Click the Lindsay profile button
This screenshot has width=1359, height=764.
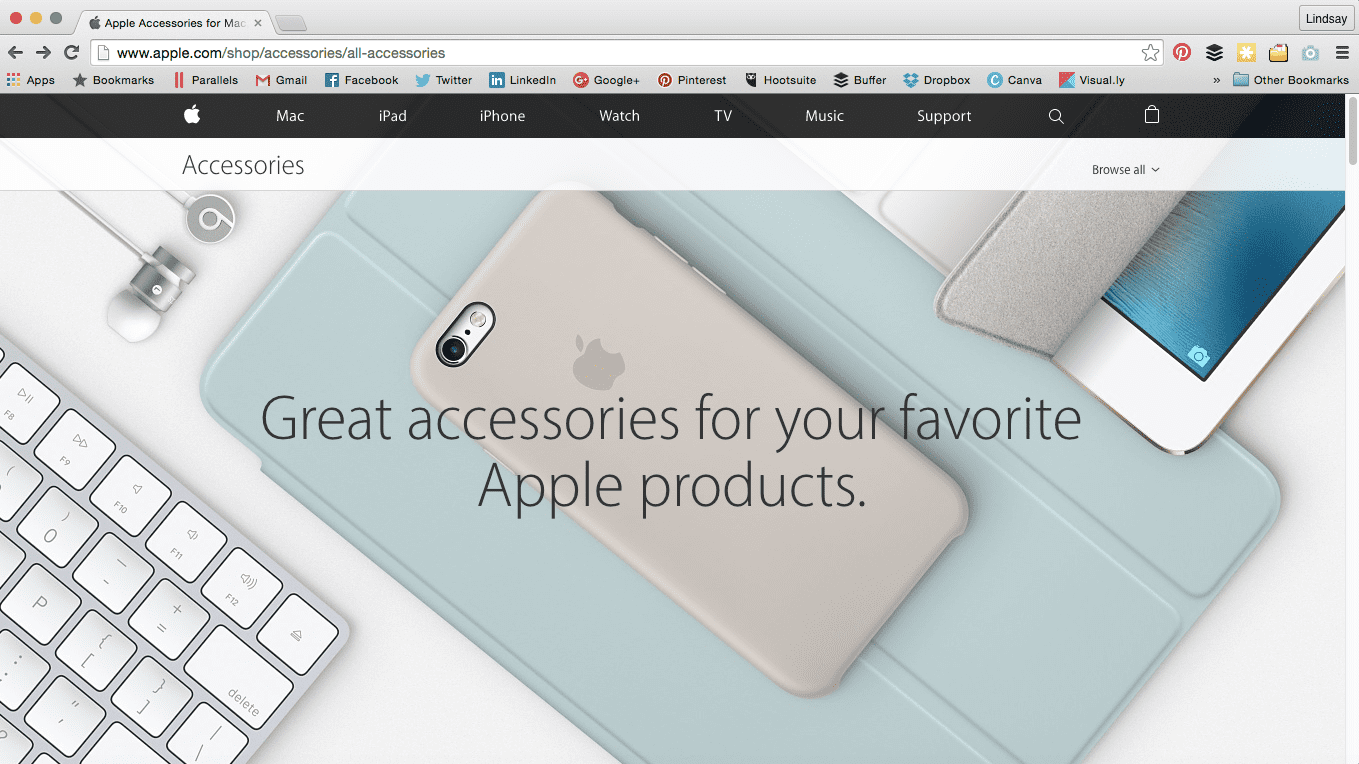[x=1326, y=19]
